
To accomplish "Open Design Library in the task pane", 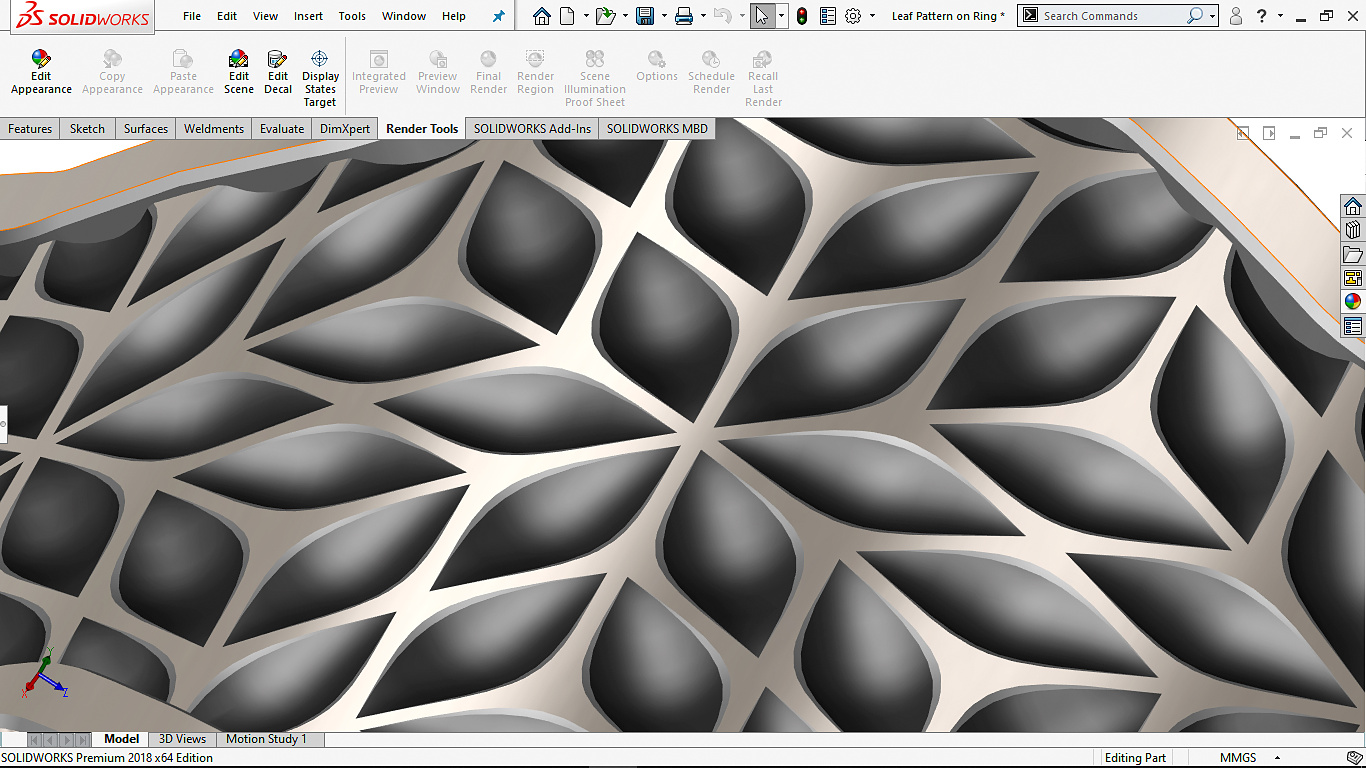I will pyautogui.click(x=1353, y=230).
